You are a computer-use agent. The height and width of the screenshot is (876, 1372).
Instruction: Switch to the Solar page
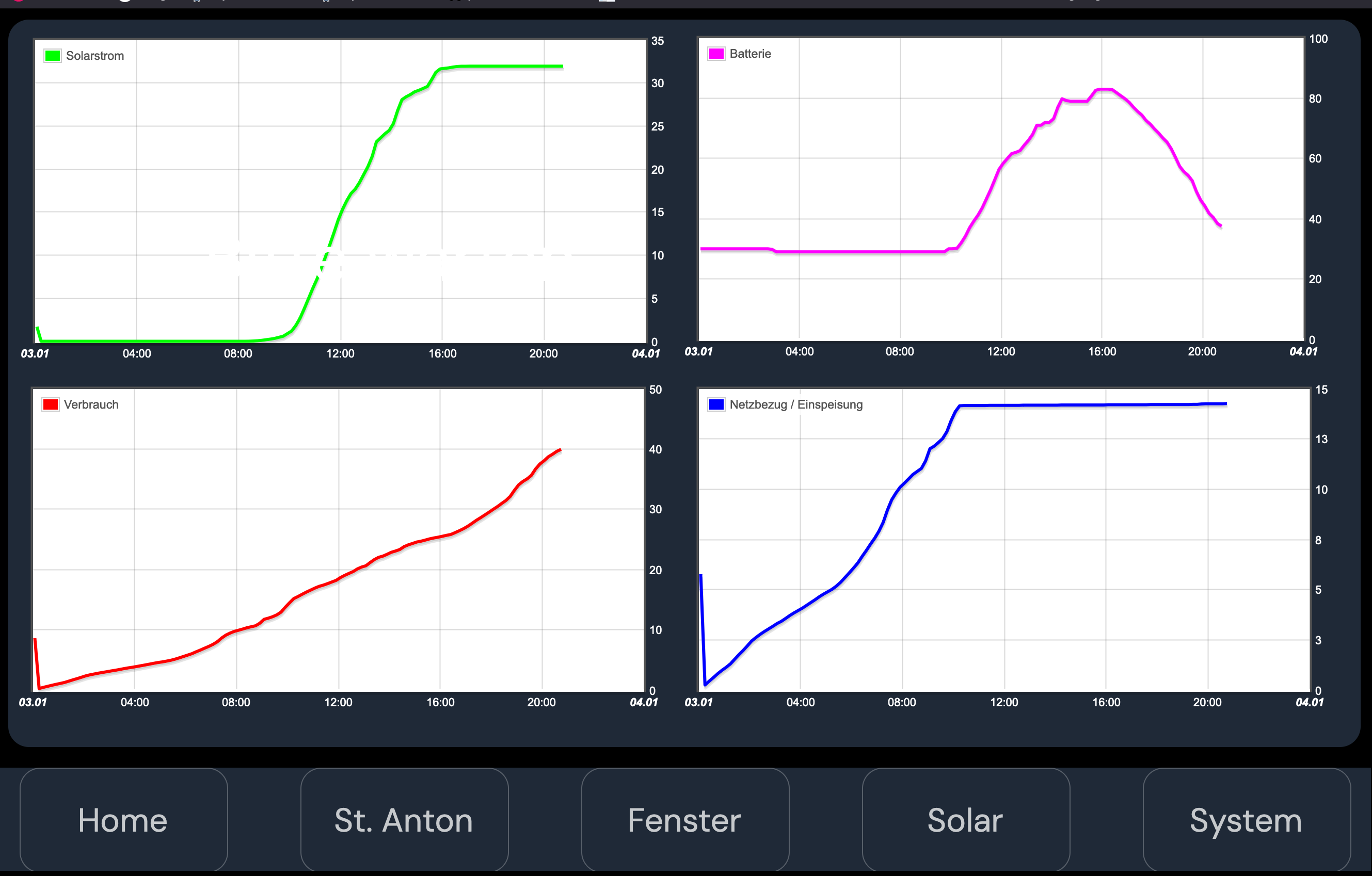965,819
